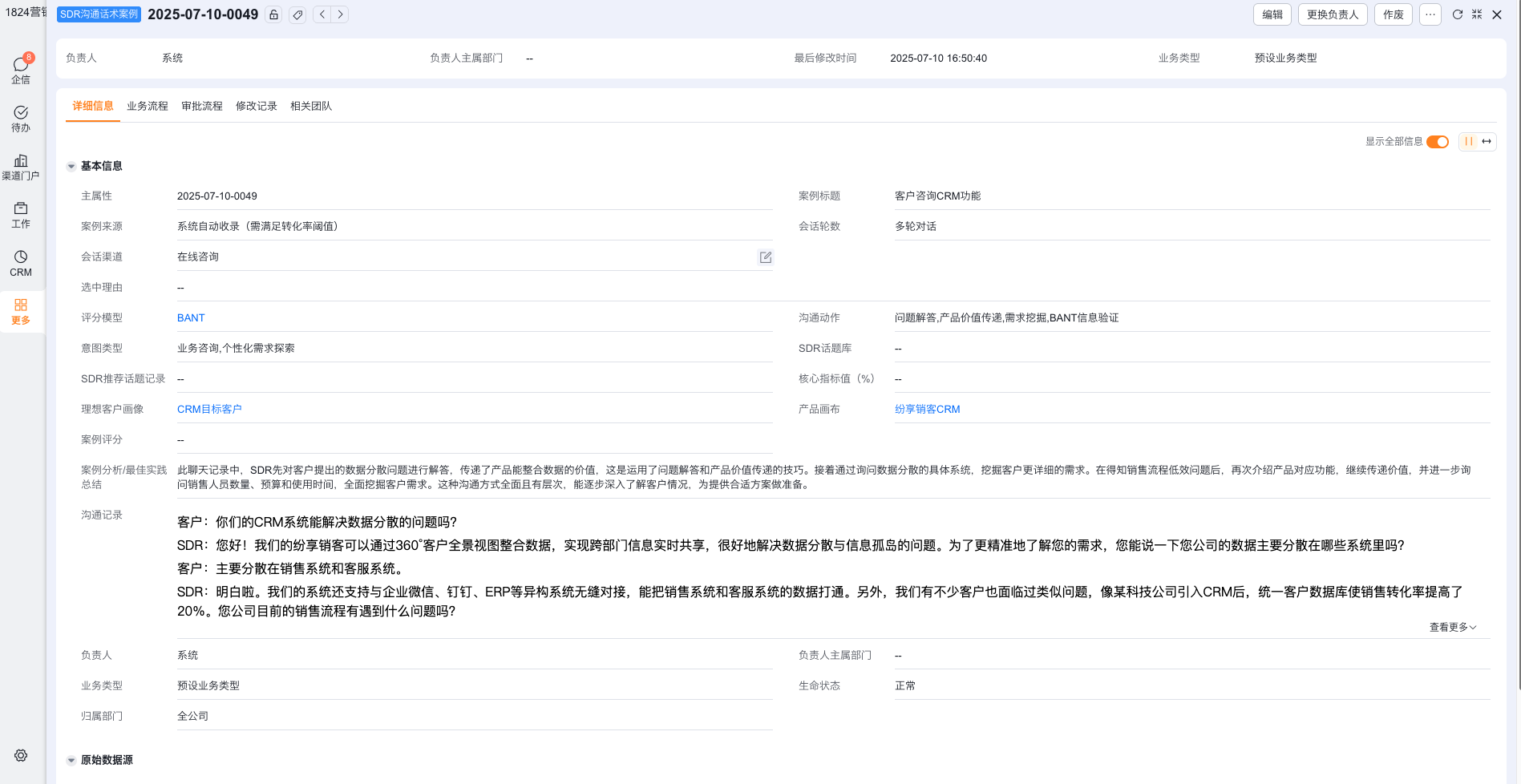Collapse the 原始数据源 section
1521x784 pixels.
click(x=71, y=761)
